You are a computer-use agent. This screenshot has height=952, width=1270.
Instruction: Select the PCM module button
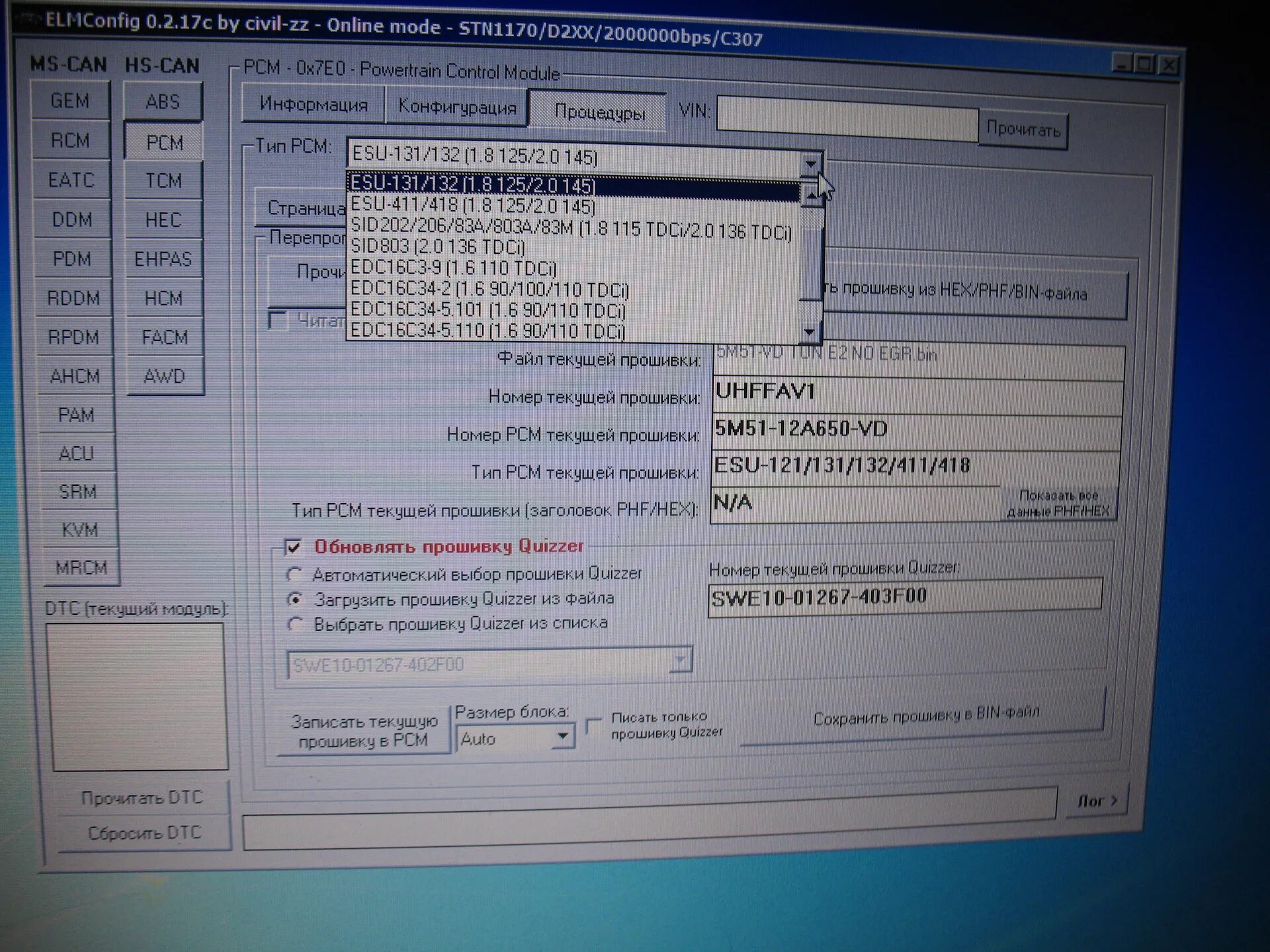tap(164, 142)
